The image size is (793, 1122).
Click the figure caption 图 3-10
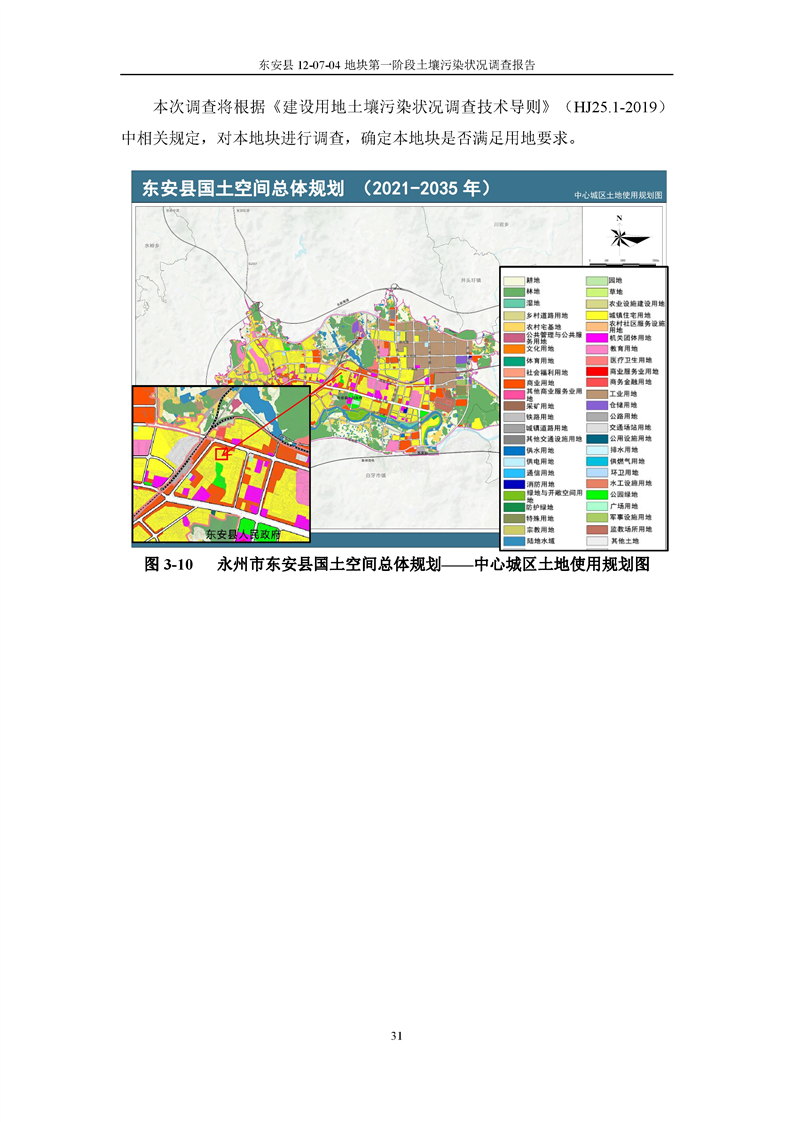pyautogui.click(x=168, y=565)
